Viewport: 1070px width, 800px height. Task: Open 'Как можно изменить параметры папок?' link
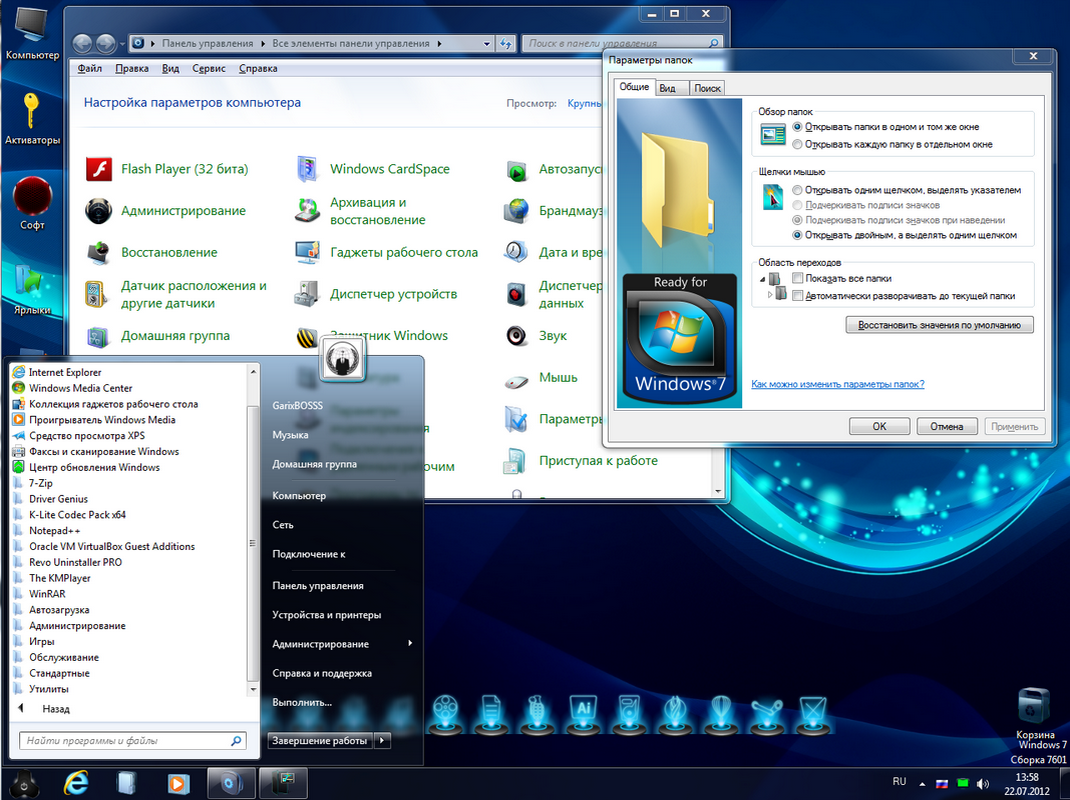[x=837, y=384]
